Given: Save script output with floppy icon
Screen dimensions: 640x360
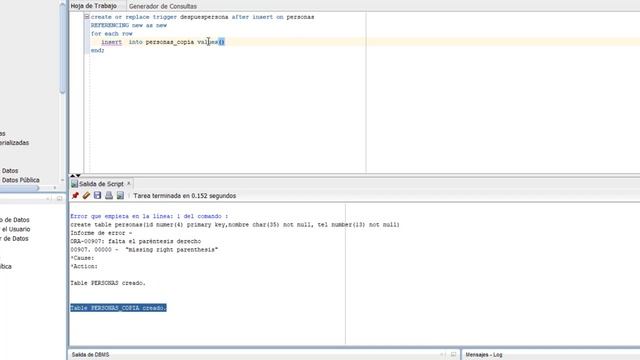Looking at the screenshot, I should pos(97,196).
